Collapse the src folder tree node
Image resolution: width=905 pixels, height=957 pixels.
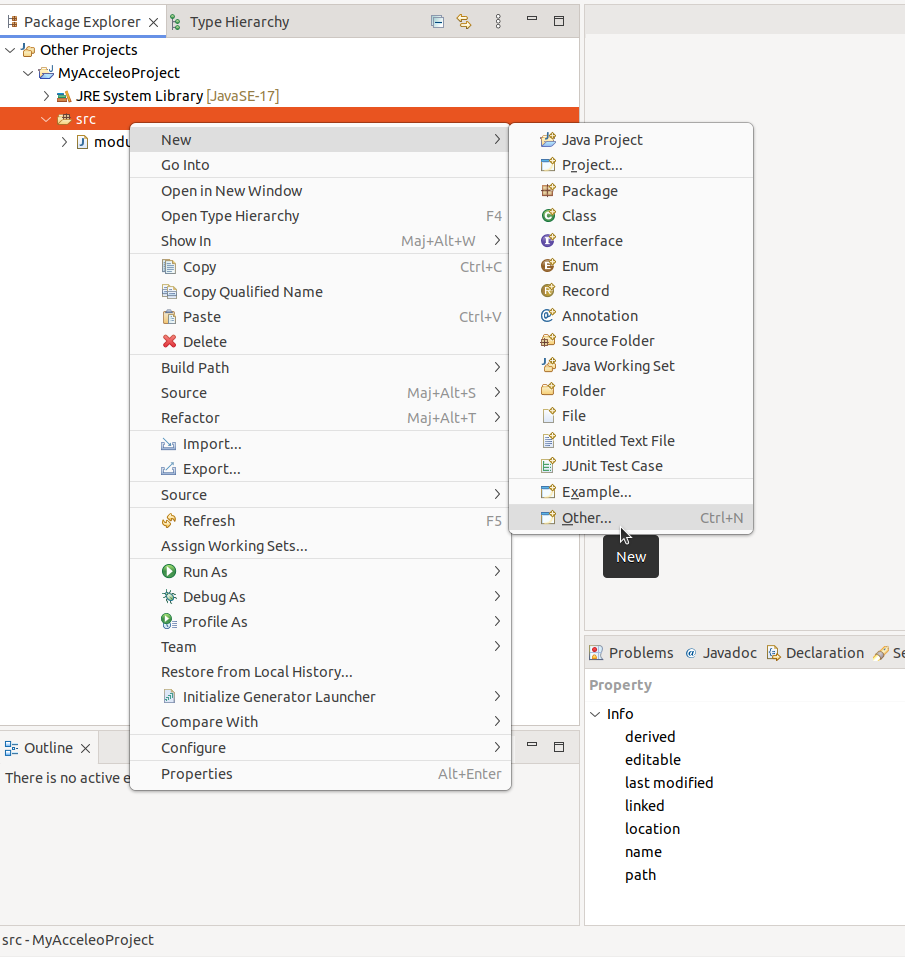pos(46,119)
